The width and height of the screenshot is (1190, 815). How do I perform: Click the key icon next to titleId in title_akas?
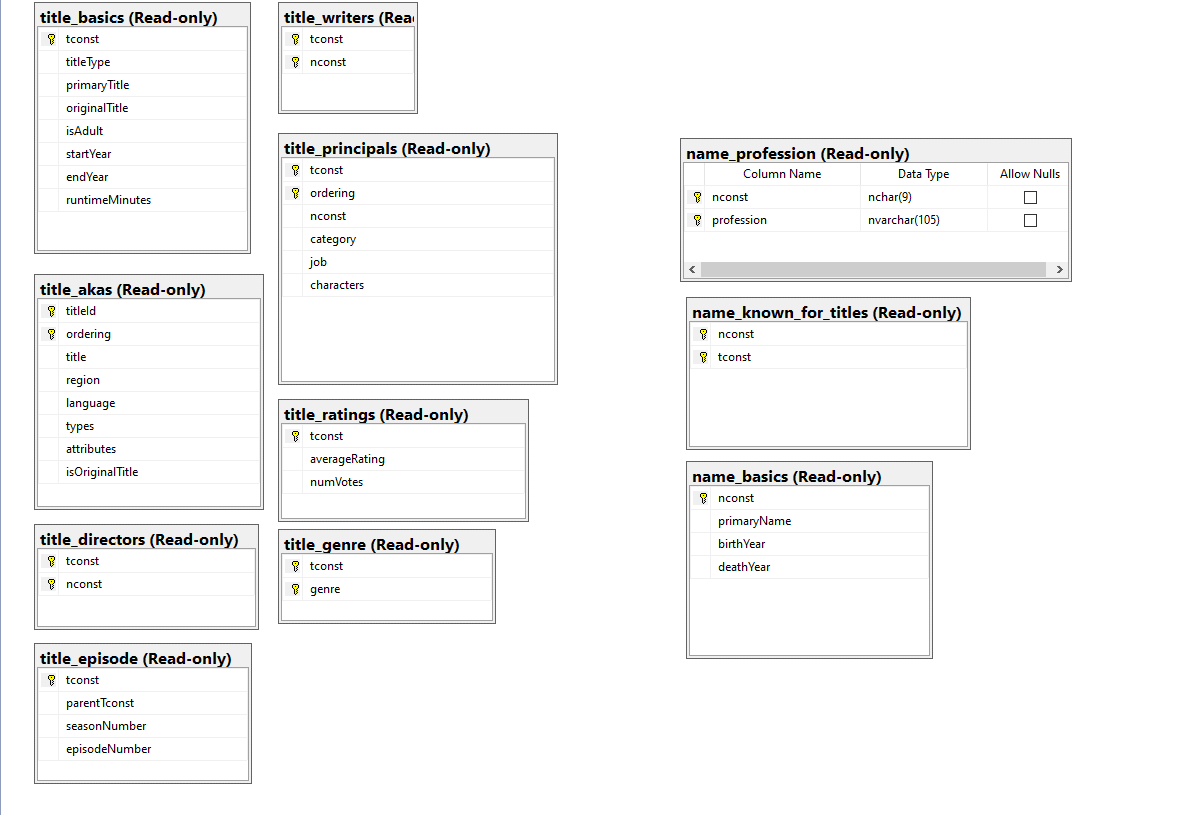52,311
